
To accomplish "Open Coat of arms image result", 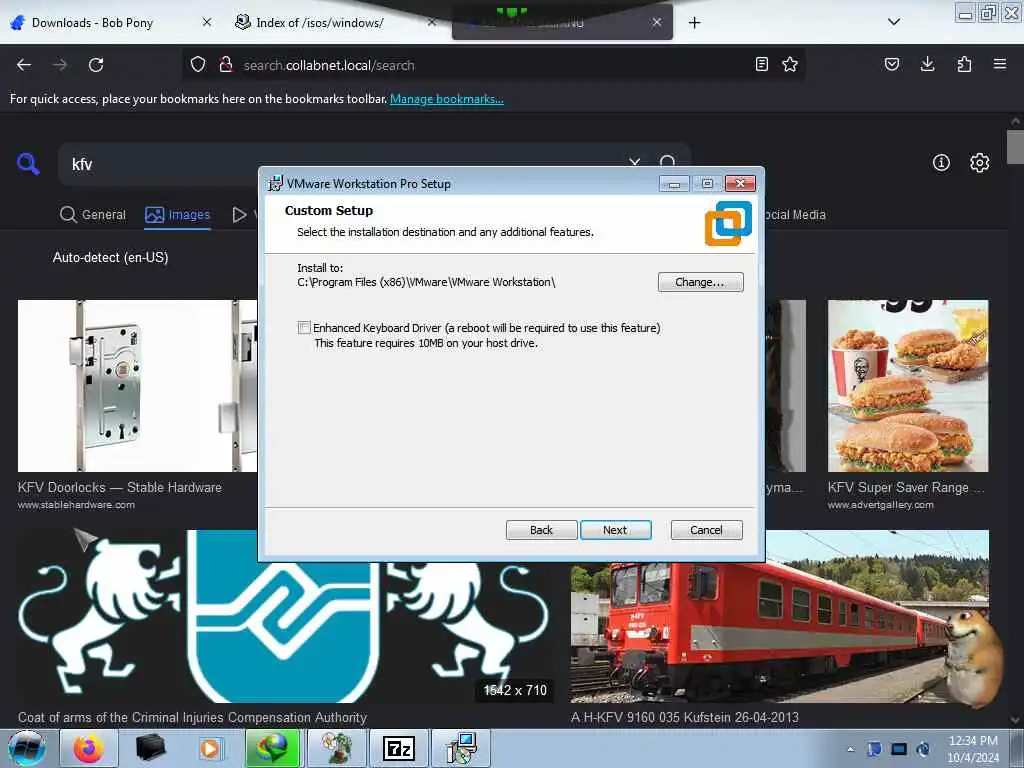I will (x=284, y=616).
